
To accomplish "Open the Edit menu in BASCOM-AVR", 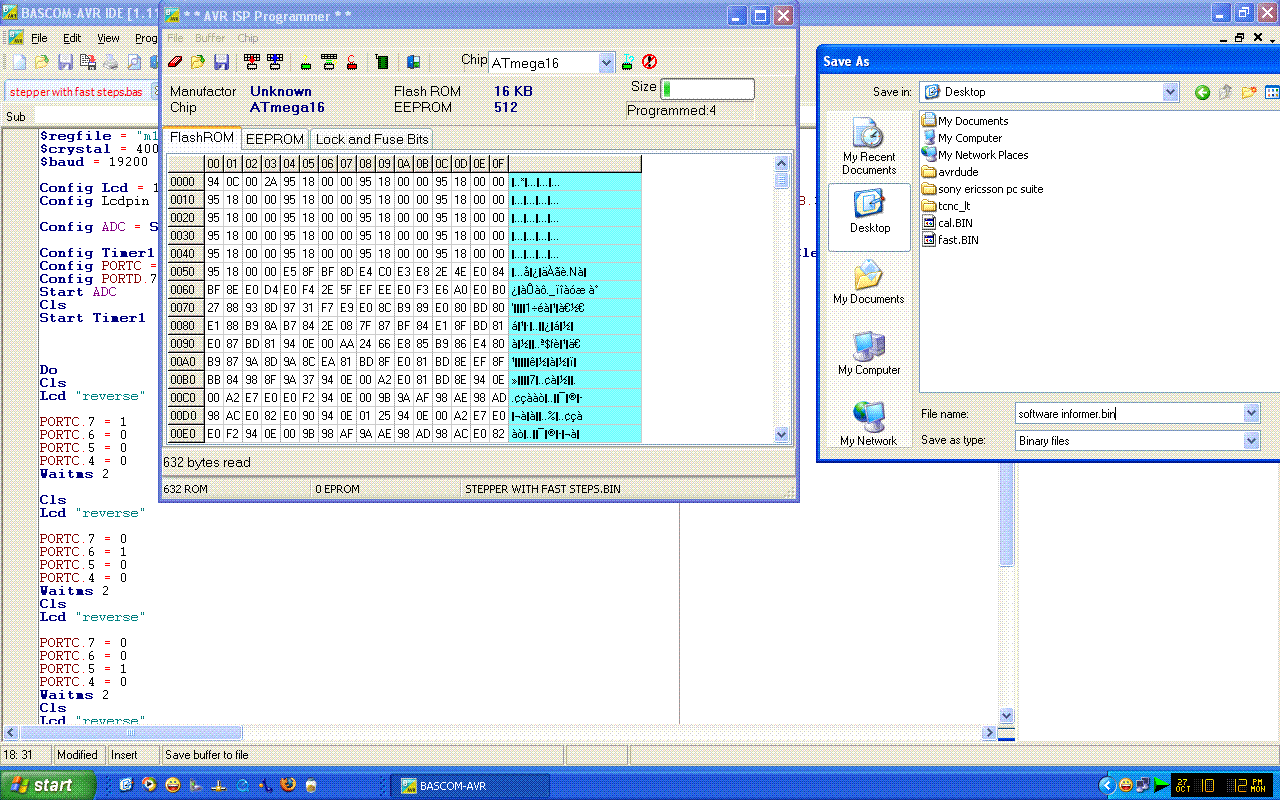I will (72, 38).
